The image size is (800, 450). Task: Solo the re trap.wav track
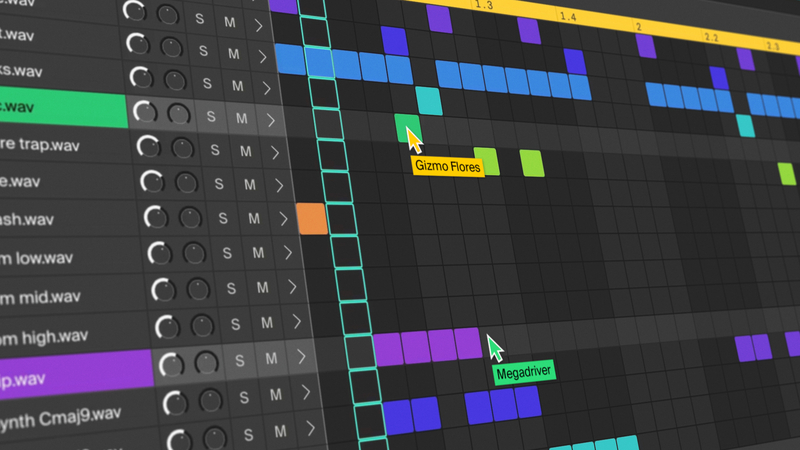tap(215, 150)
